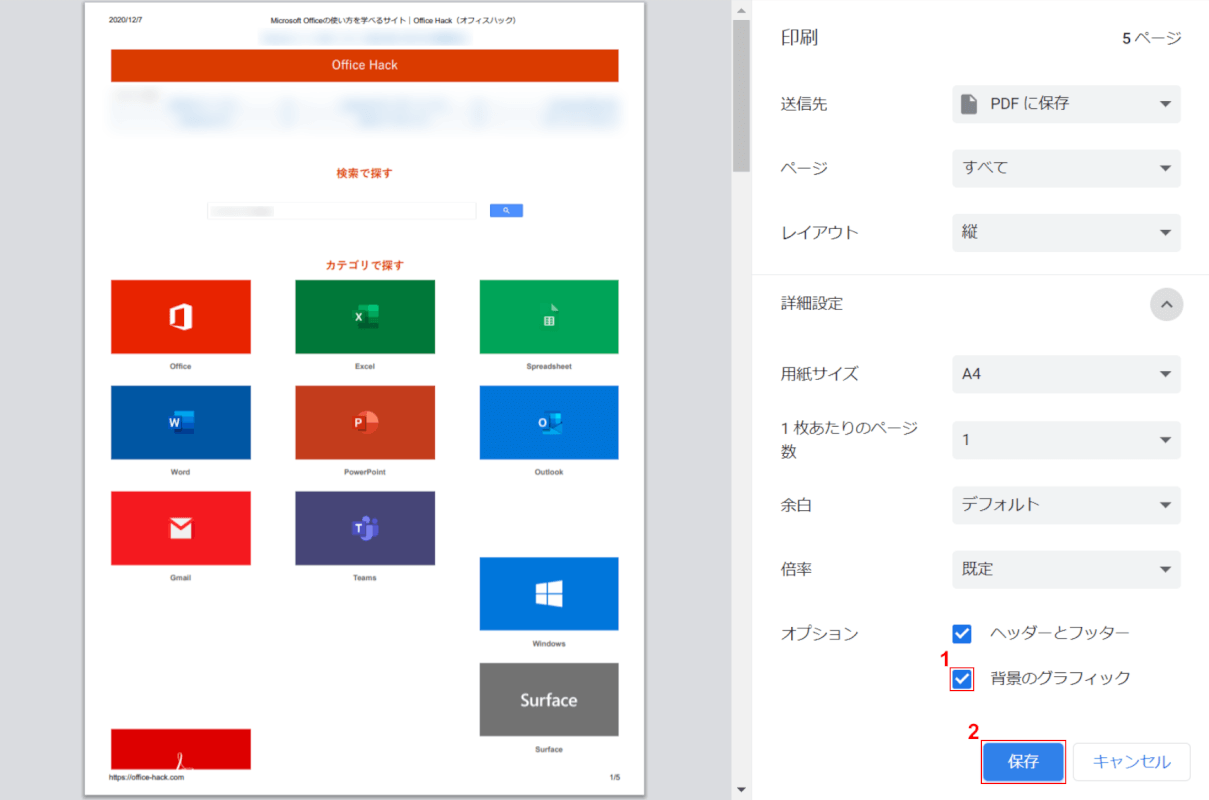Click the Spreadsheet tile icon
Image resolution: width=1209 pixels, height=800 pixels.
pyautogui.click(x=549, y=317)
